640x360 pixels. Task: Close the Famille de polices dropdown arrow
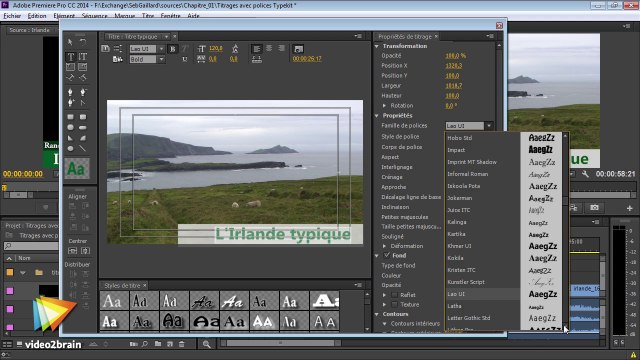489,126
